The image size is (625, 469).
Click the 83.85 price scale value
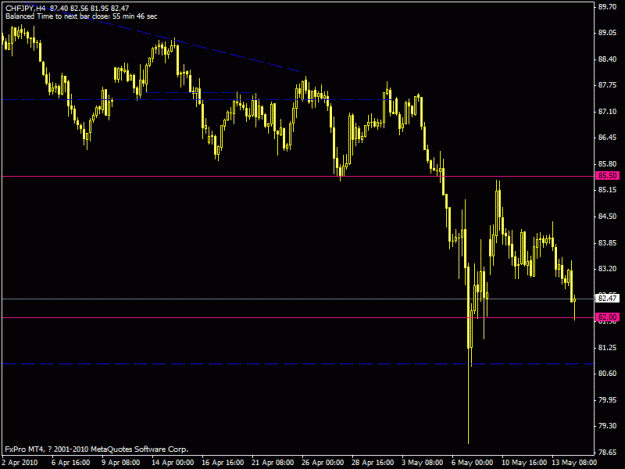(x=607, y=243)
